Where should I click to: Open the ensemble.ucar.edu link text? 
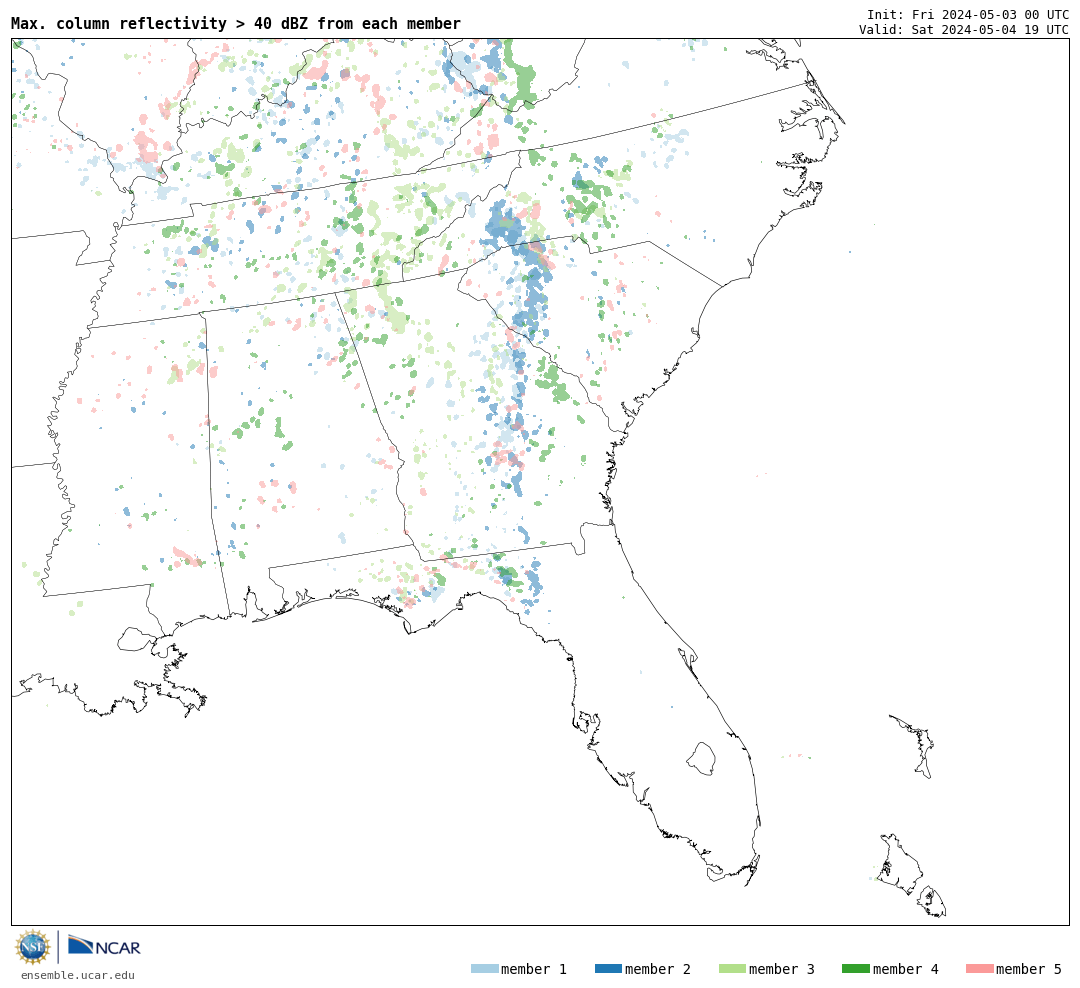(78, 975)
